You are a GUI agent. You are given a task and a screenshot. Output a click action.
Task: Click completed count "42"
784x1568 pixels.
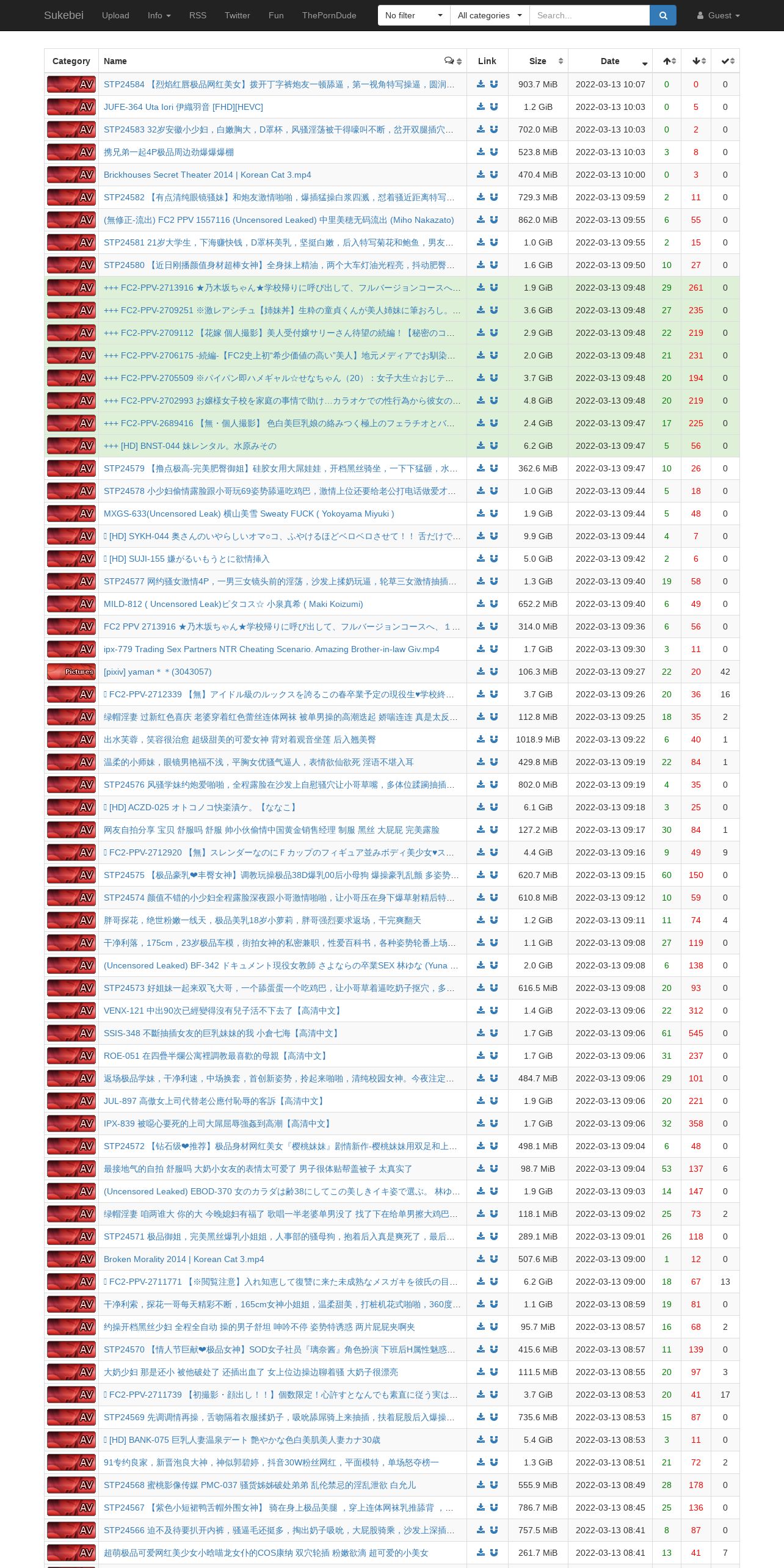click(x=725, y=672)
